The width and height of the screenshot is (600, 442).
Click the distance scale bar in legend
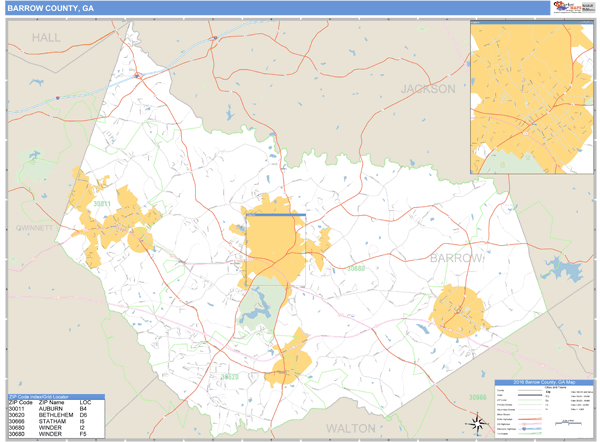[x=568, y=422]
